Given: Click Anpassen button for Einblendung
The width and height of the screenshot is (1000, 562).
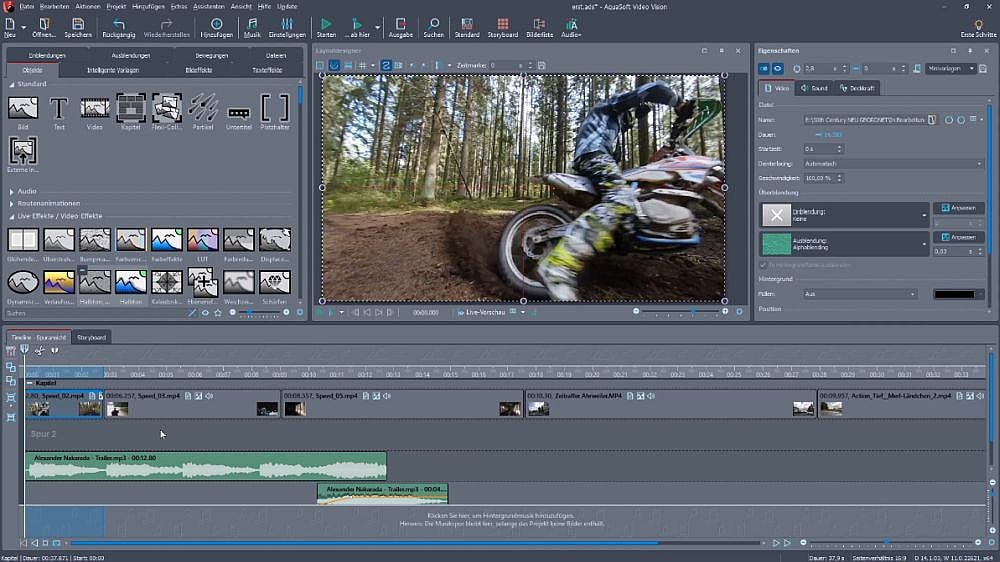Looking at the screenshot, I should pos(958,208).
